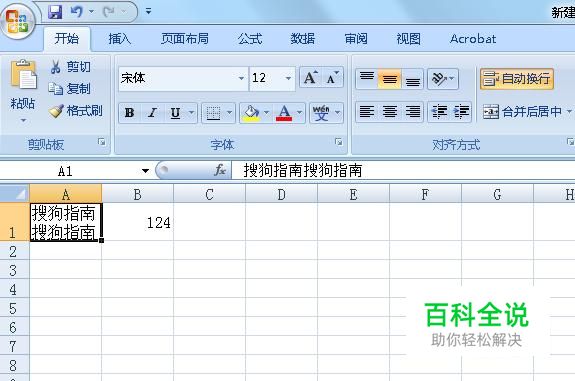The image size is (575, 381).
Task: Open the fill color palette arrow
Action: [x=267, y=113]
